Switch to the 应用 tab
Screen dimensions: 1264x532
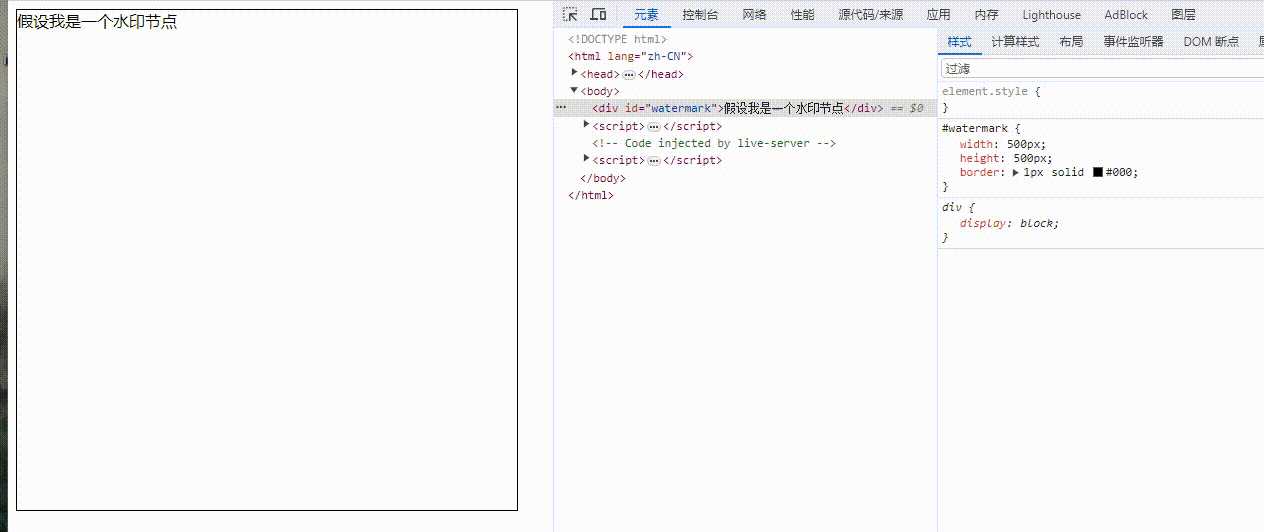[938, 15]
